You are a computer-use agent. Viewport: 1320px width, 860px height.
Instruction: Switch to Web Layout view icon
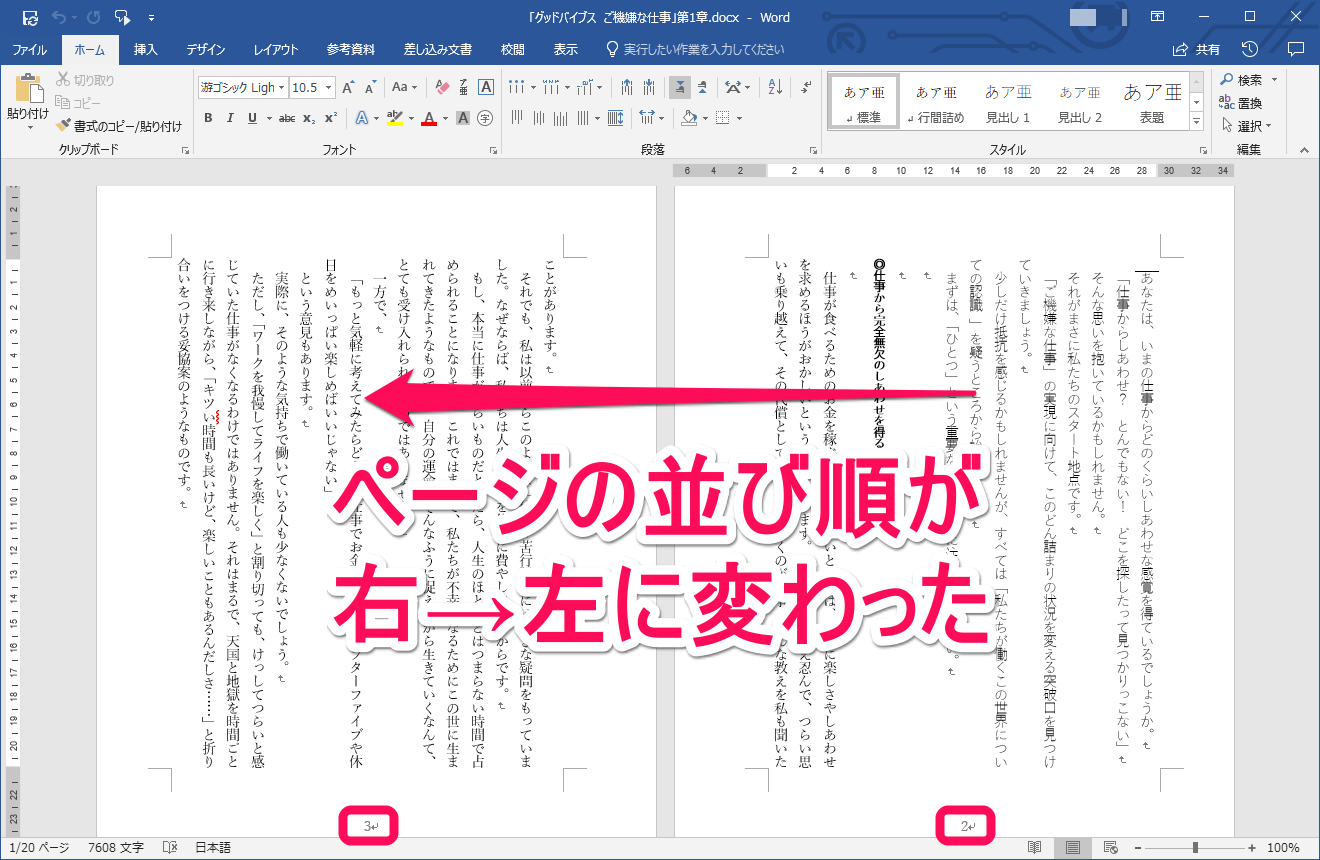(1110, 847)
